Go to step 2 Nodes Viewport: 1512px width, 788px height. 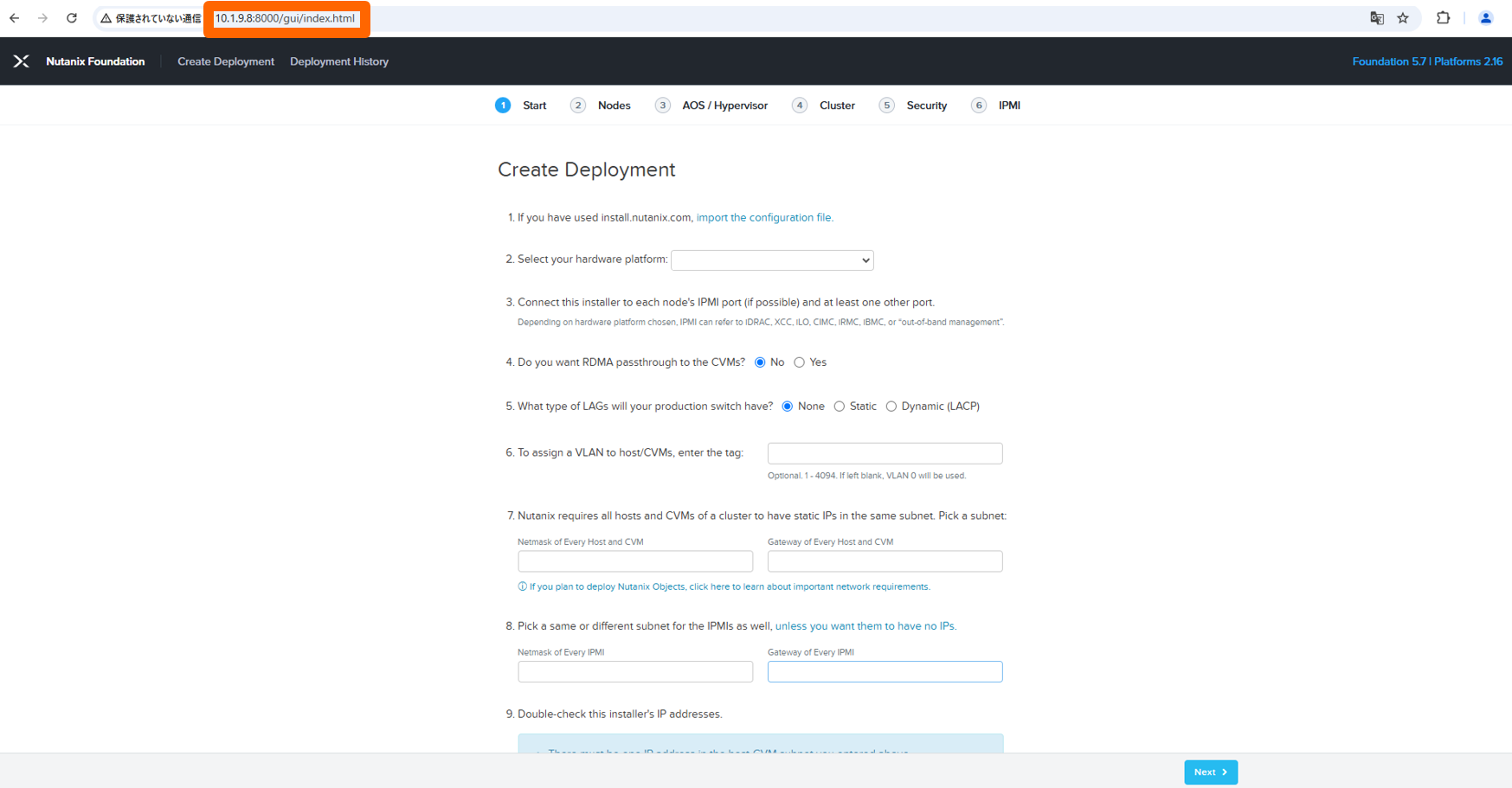[601, 106]
